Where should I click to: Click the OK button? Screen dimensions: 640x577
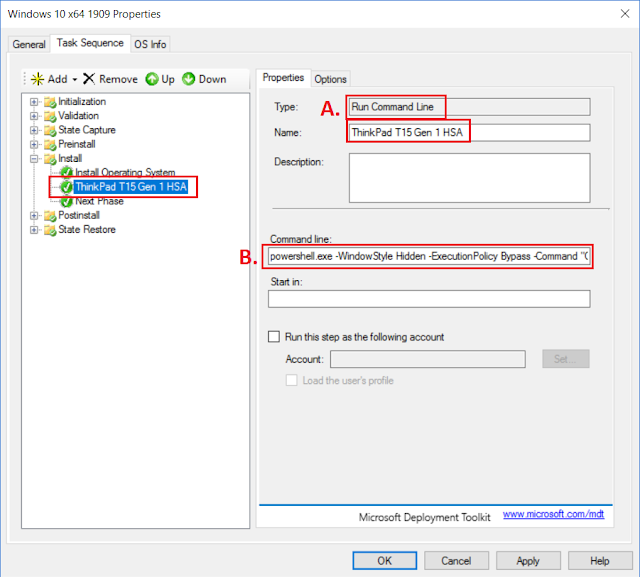click(x=384, y=561)
